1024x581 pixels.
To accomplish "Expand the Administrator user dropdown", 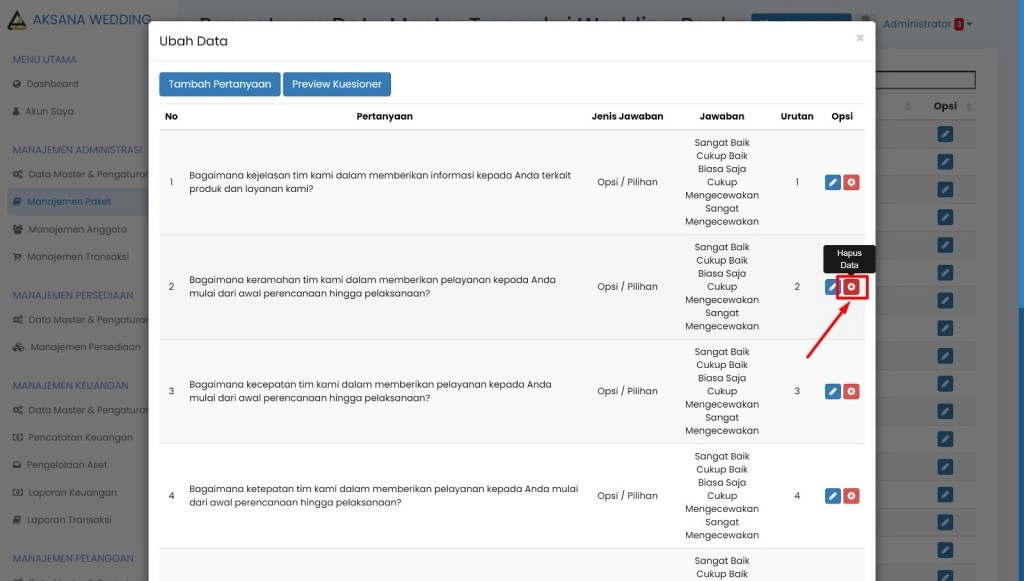I will pos(927,24).
